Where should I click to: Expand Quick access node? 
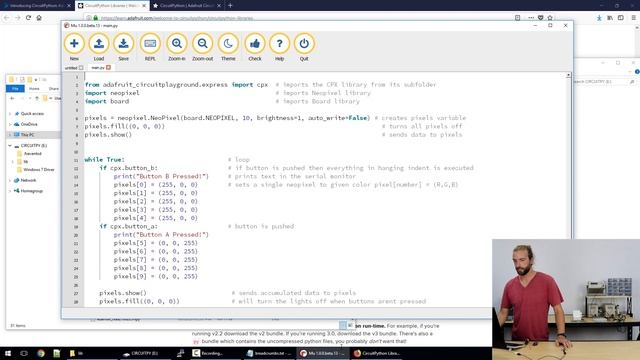point(10,114)
